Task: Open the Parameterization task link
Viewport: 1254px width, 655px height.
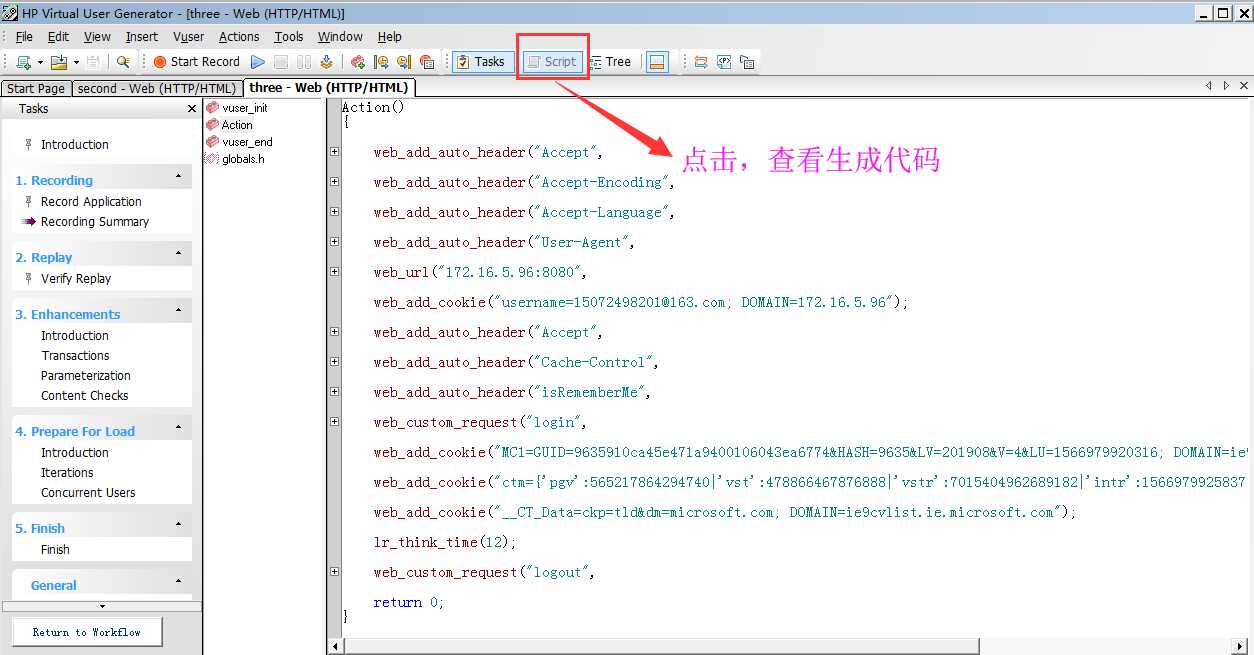Action: pos(86,376)
